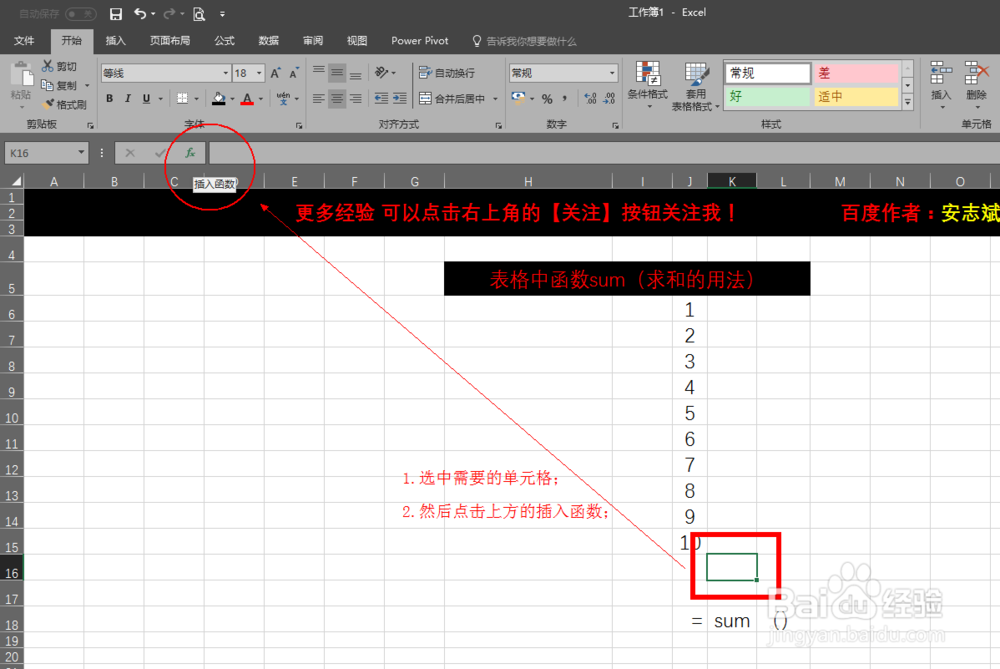The width and height of the screenshot is (1000, 669).
Task: Switch to the 数据 (Data) tab
Action: coord(268,41)
